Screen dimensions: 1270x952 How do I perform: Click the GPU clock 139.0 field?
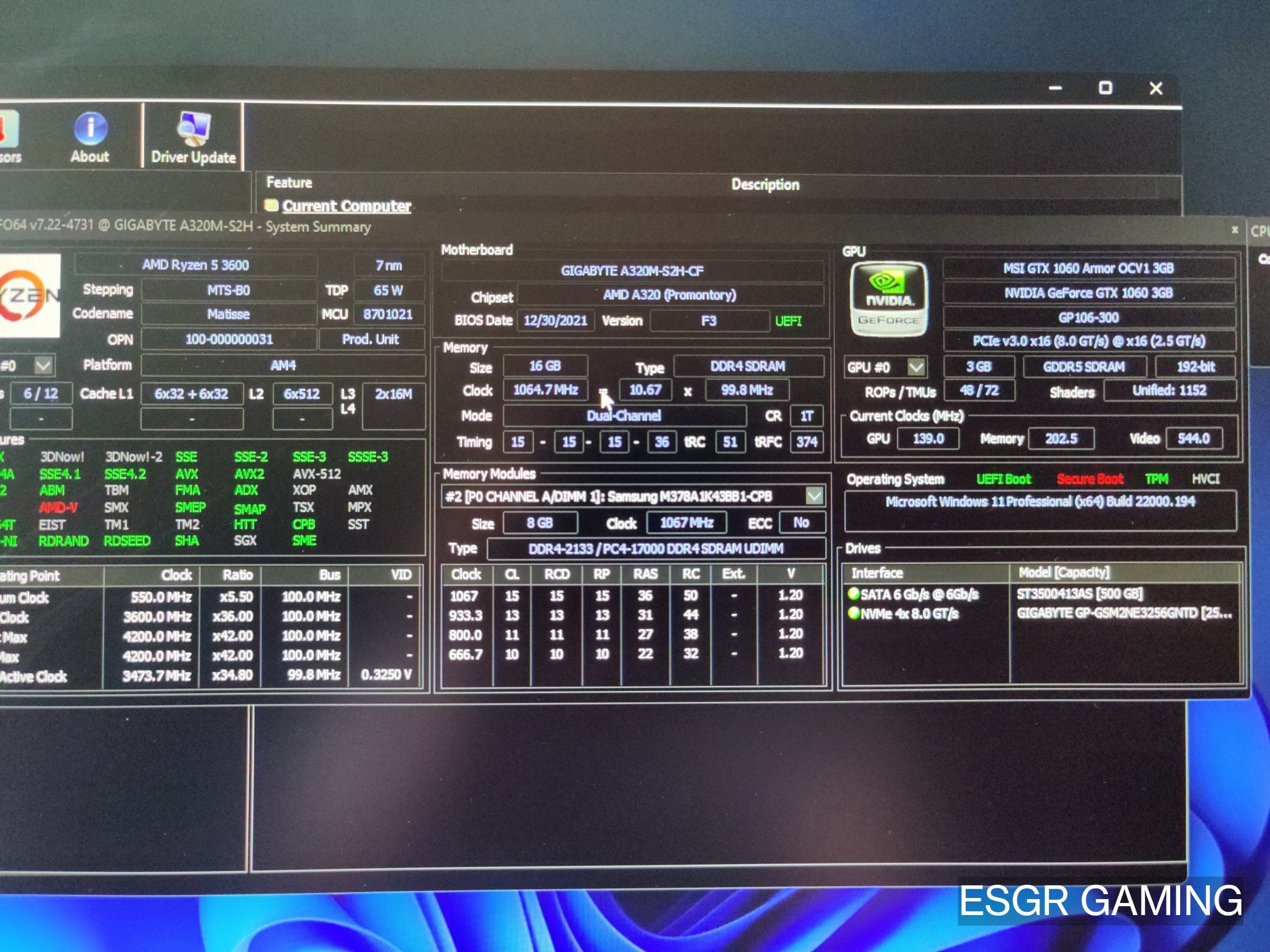(x=928, y=439)
